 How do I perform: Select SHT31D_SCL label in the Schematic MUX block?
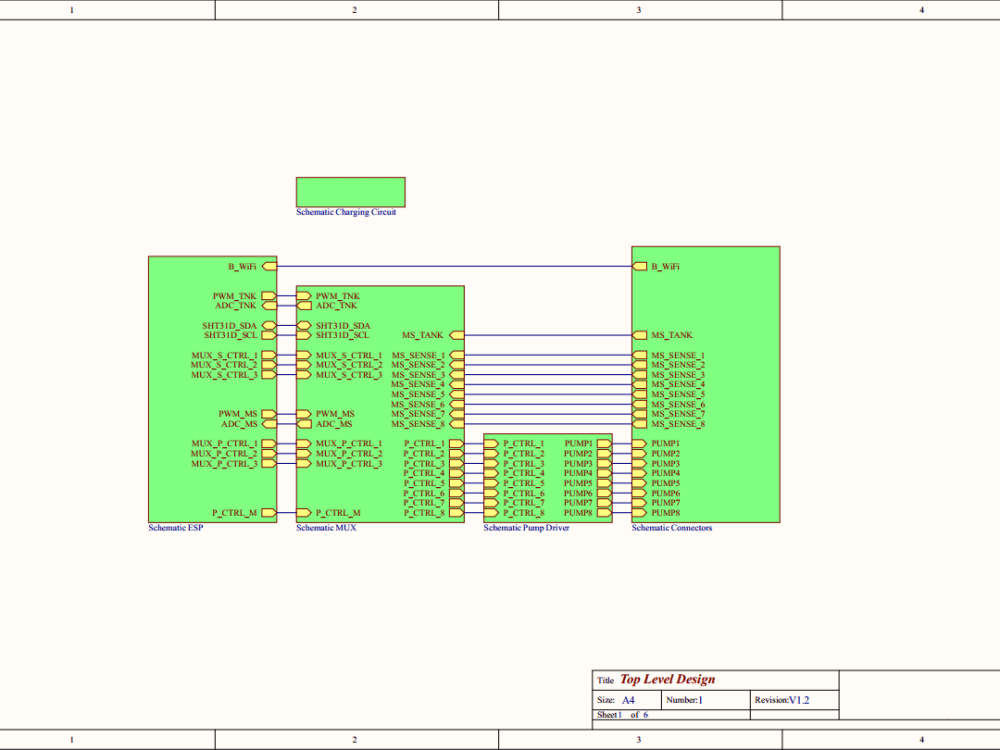coord(342,335)
